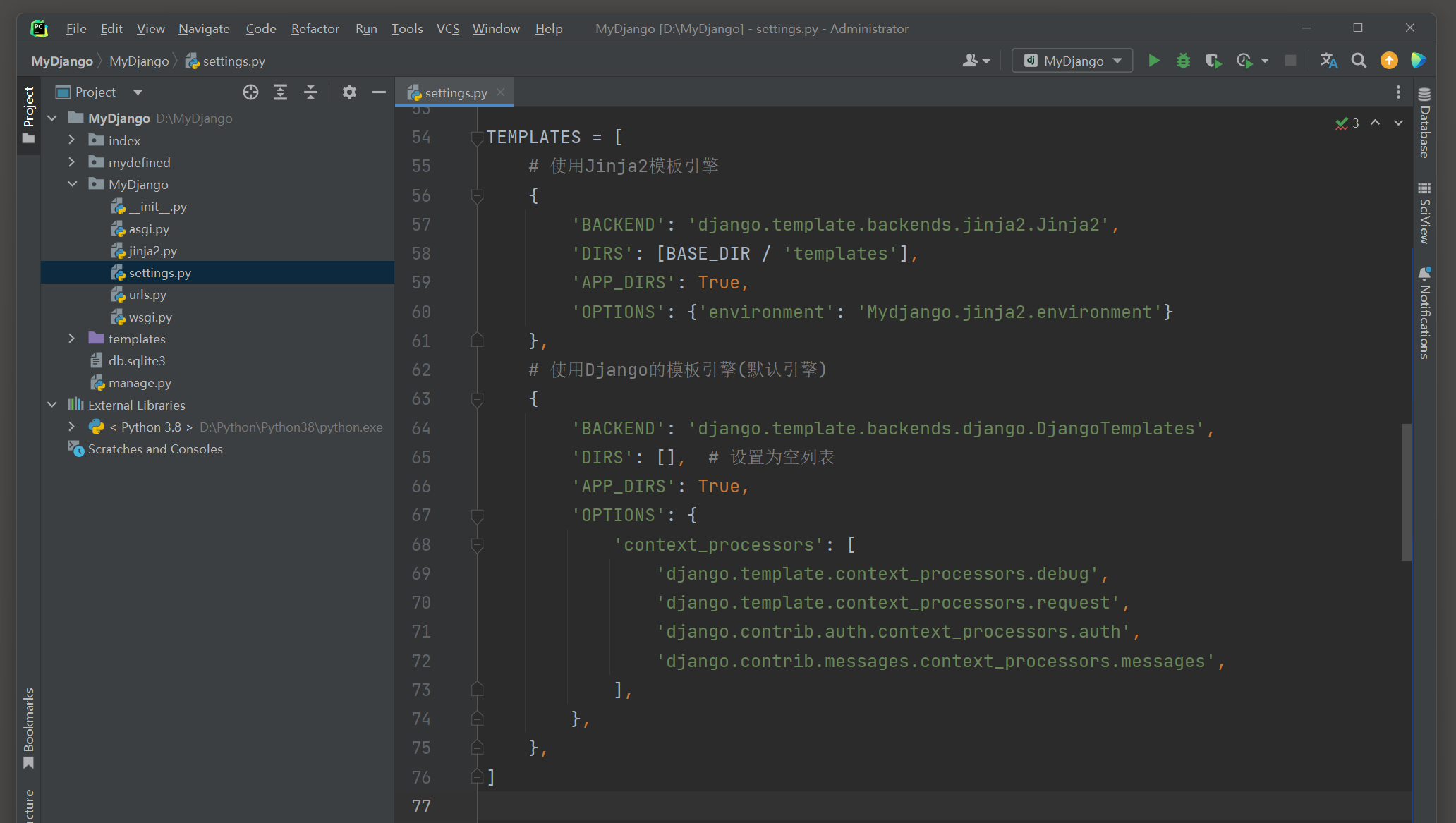
Task: Open Scratches and Consoles node
Action: click(x=155, y=449)
